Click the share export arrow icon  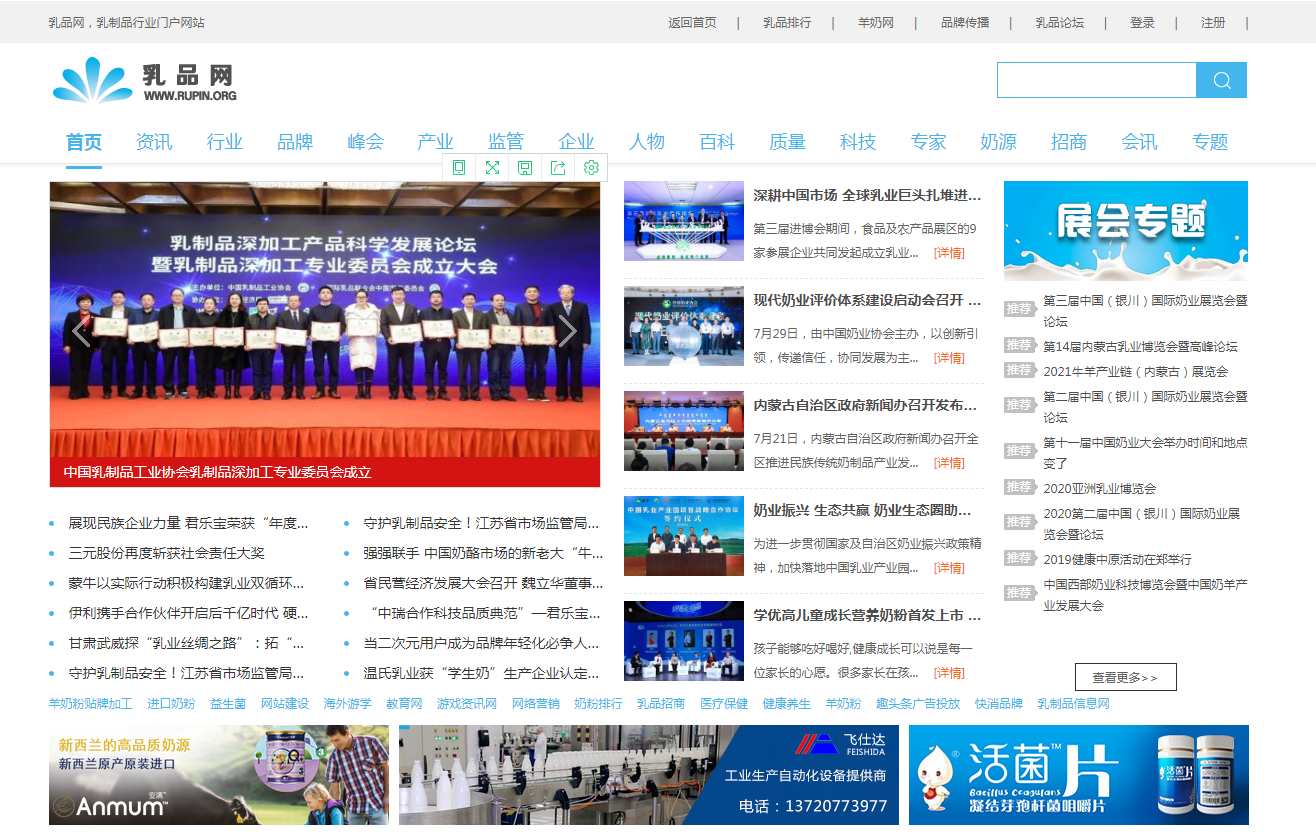pyautogui.click(x=558, y=167)
